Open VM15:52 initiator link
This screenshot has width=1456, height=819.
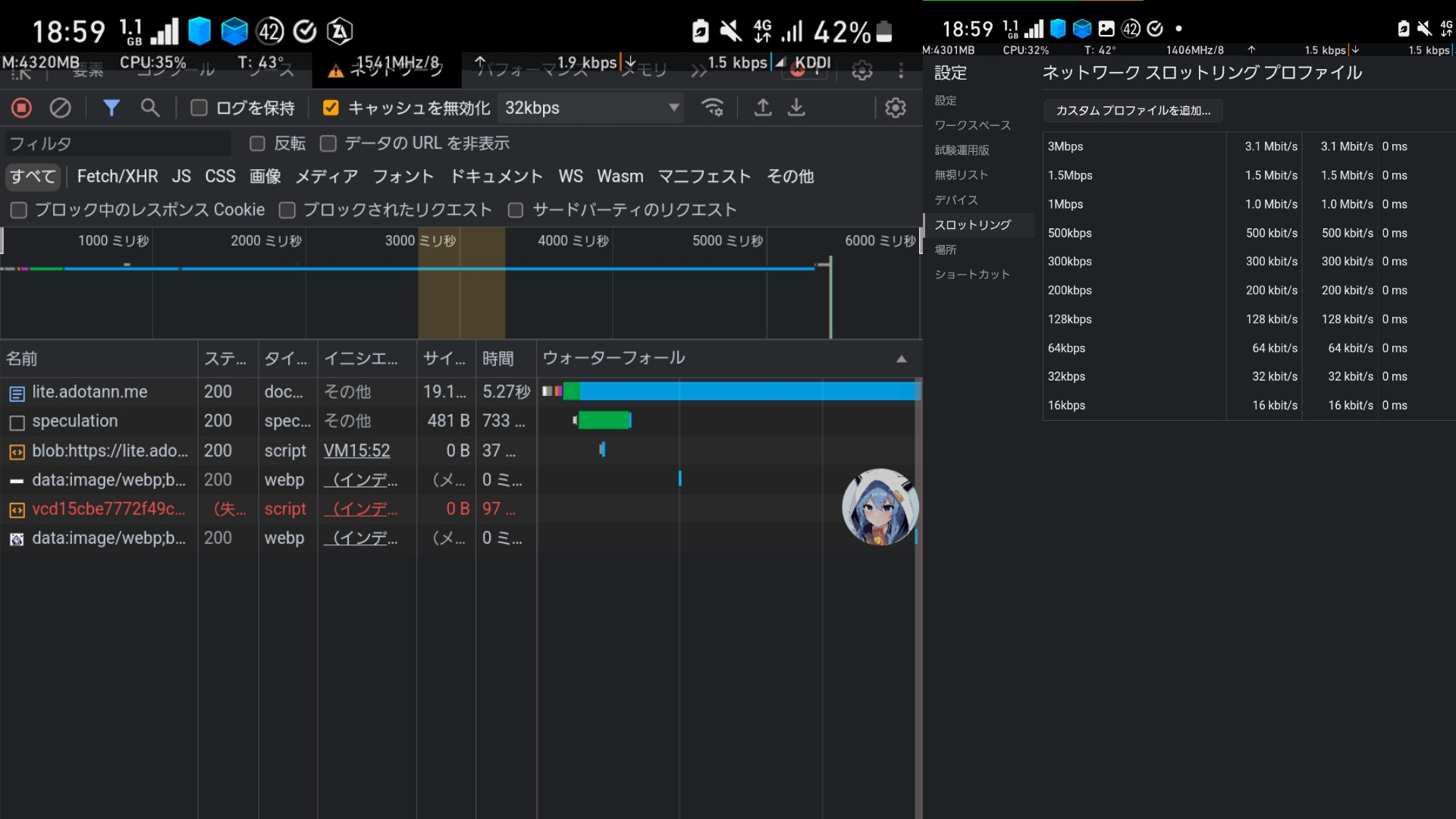point(356,450)
